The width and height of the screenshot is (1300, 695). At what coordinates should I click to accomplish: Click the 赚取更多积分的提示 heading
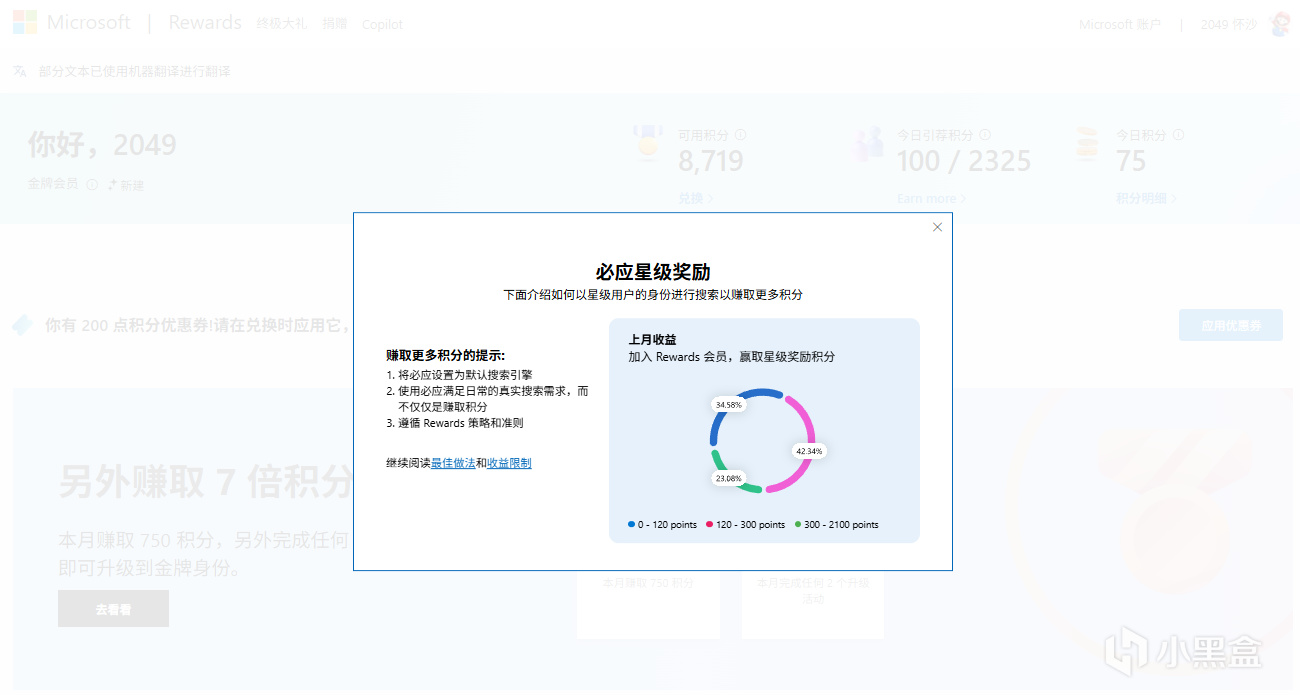(x=446, y=355)
